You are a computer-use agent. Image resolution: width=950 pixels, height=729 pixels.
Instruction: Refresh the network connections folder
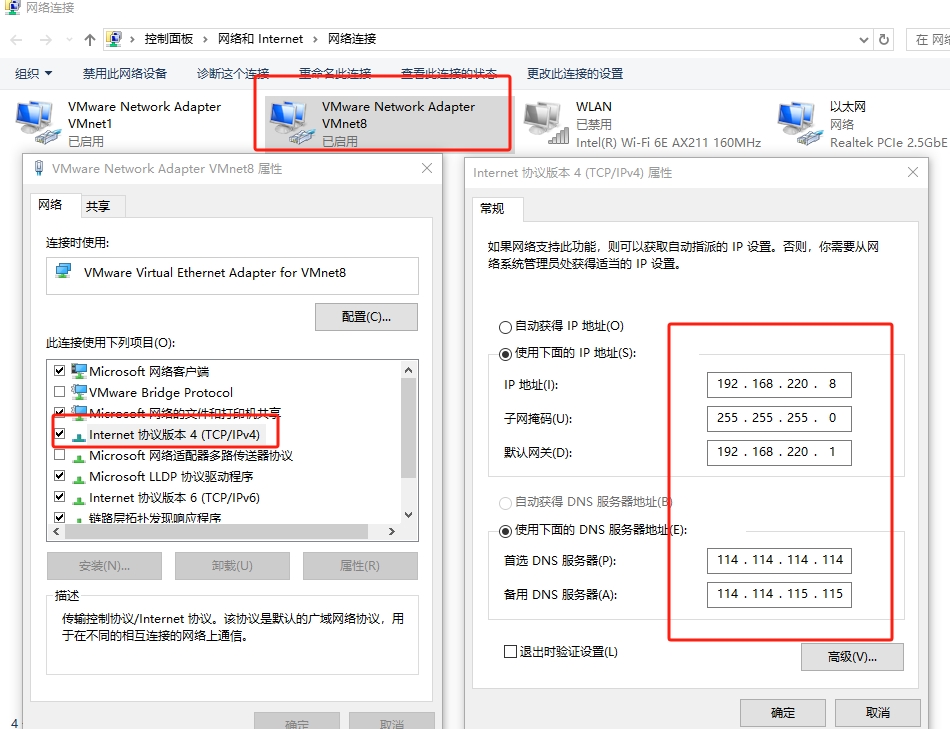point(884,40)
